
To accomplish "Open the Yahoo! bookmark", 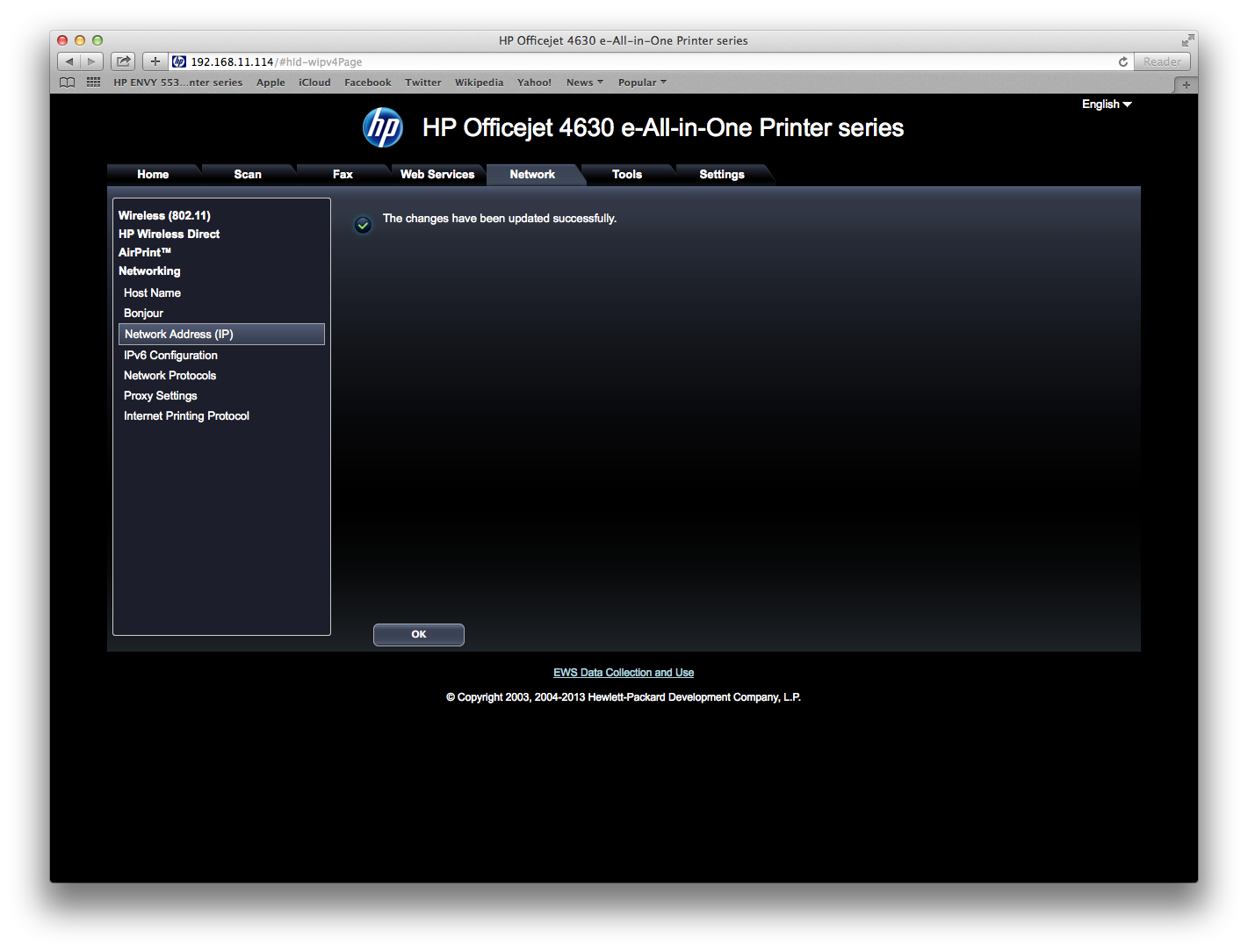I will 534,83.
